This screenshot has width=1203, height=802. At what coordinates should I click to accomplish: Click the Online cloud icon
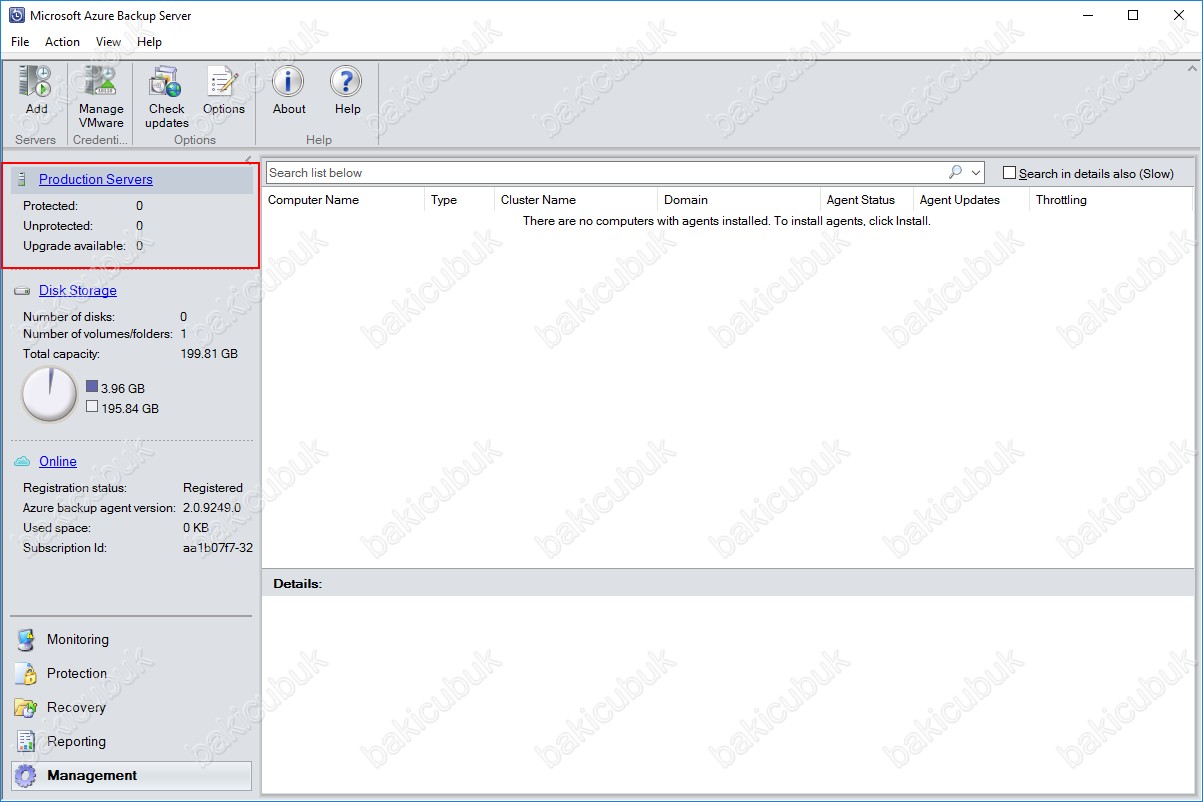coord(22,461)
